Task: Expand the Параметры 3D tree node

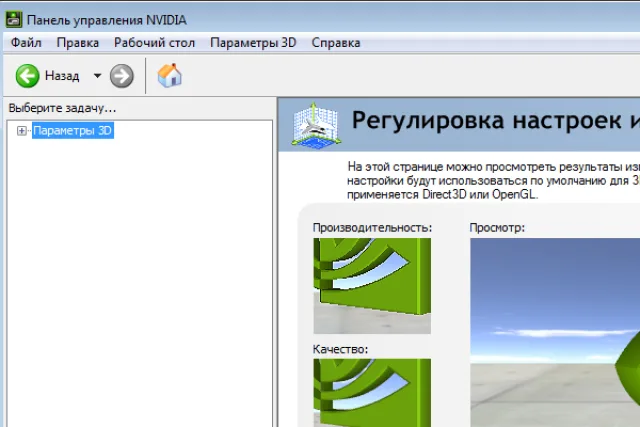Action: 22,131
